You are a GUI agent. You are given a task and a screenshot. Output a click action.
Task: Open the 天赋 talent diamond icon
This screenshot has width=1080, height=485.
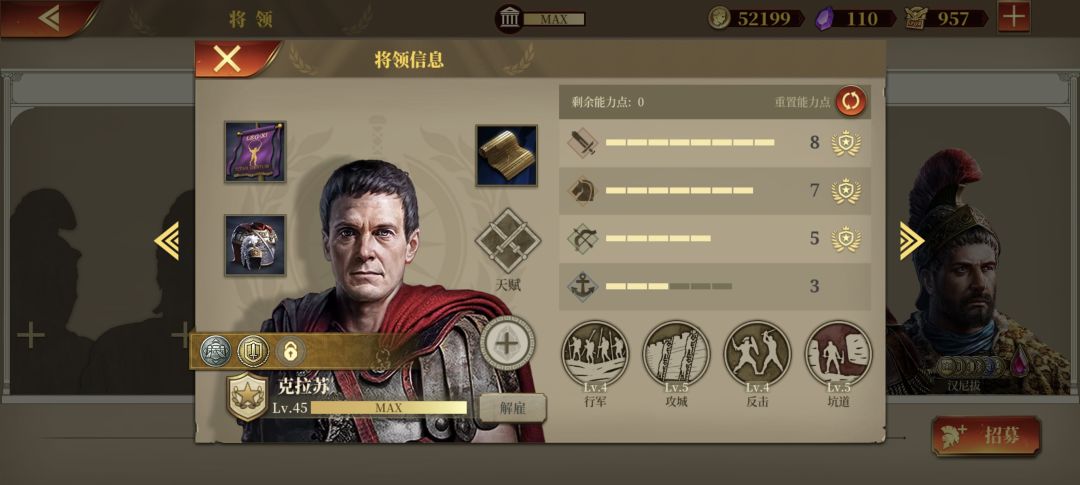click(508, 241)
